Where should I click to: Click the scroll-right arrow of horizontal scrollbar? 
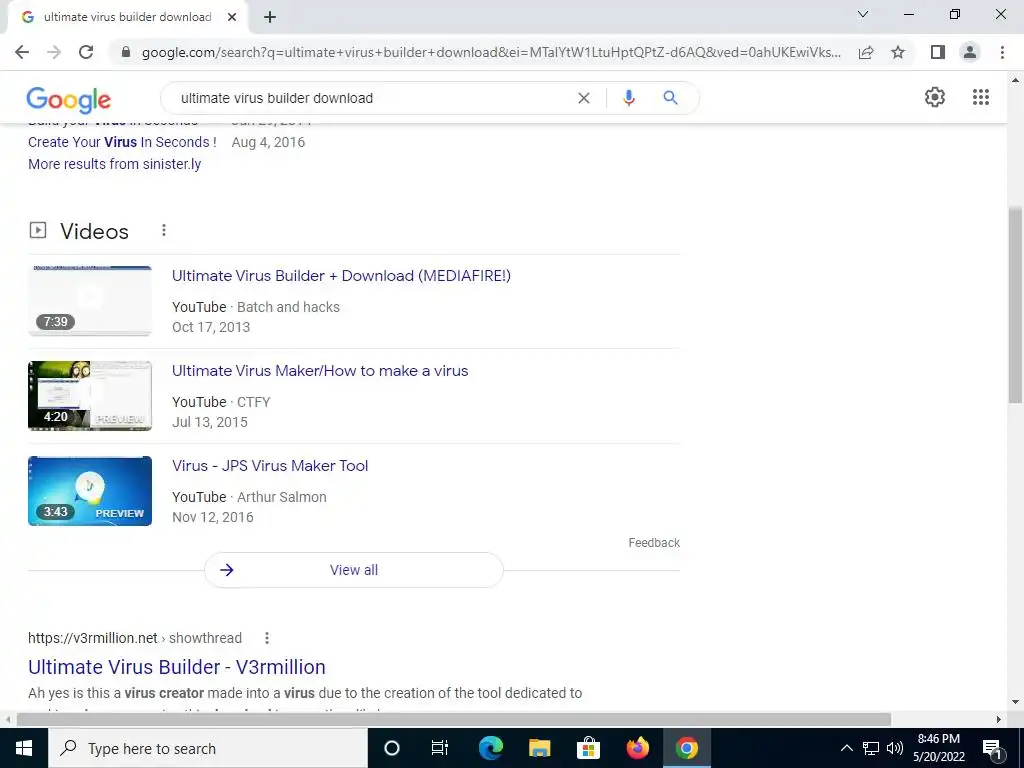pos(999,720)
